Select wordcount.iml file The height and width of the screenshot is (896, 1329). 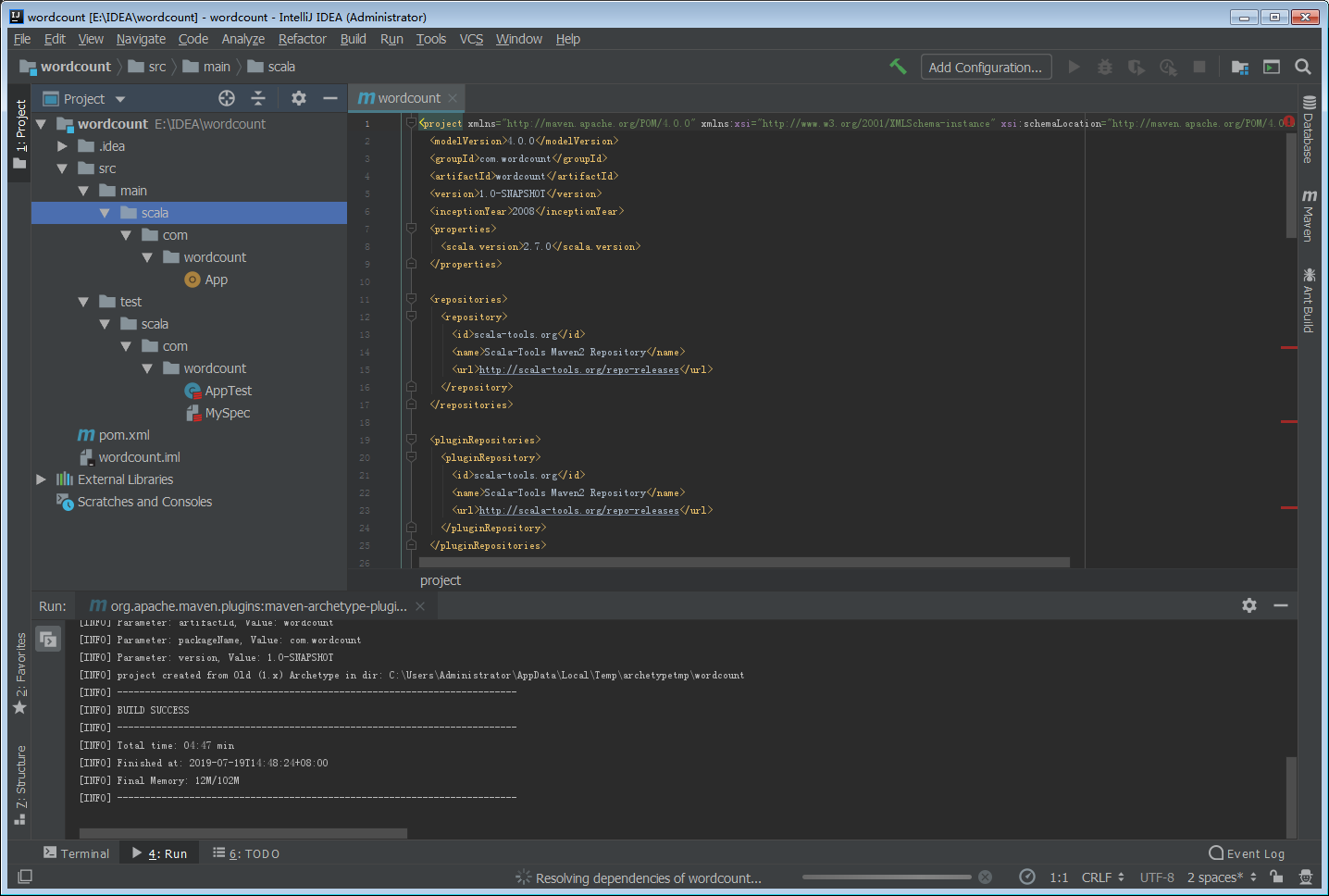(x=130, y=457)
